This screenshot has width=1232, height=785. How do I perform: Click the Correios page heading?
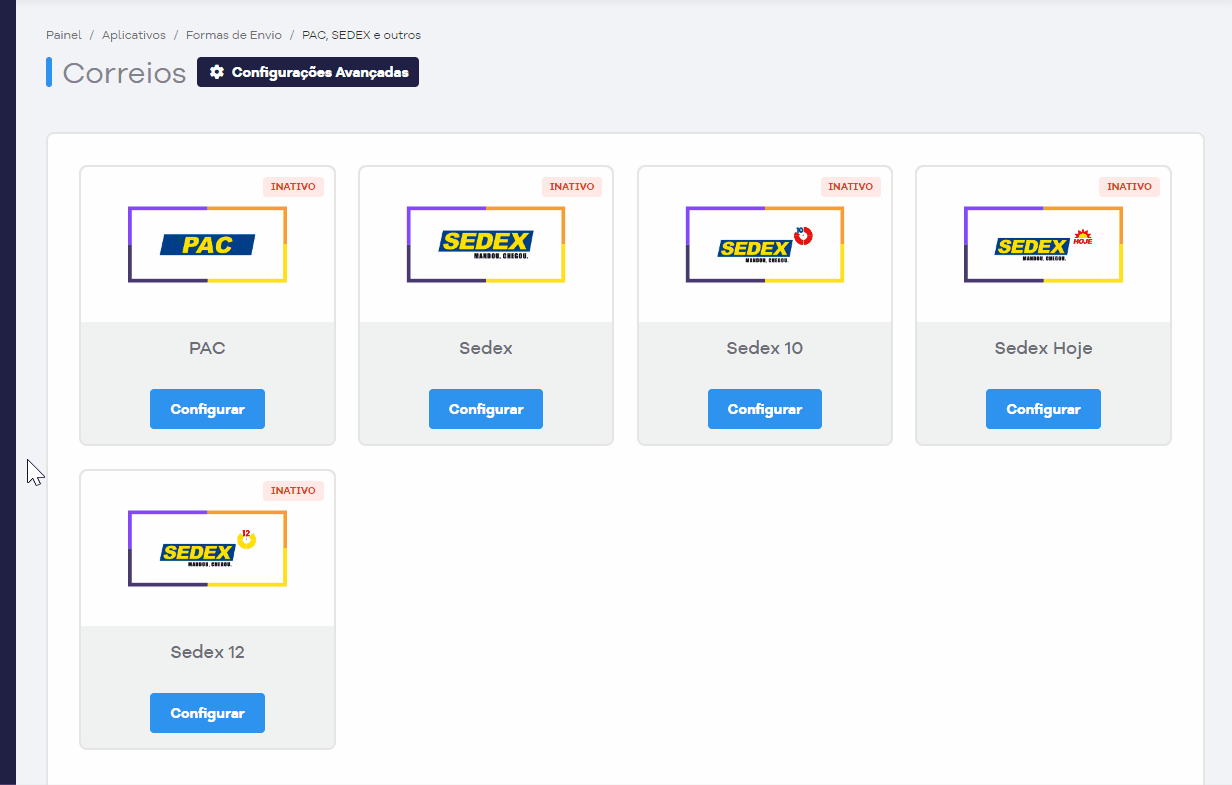point(125,73)
